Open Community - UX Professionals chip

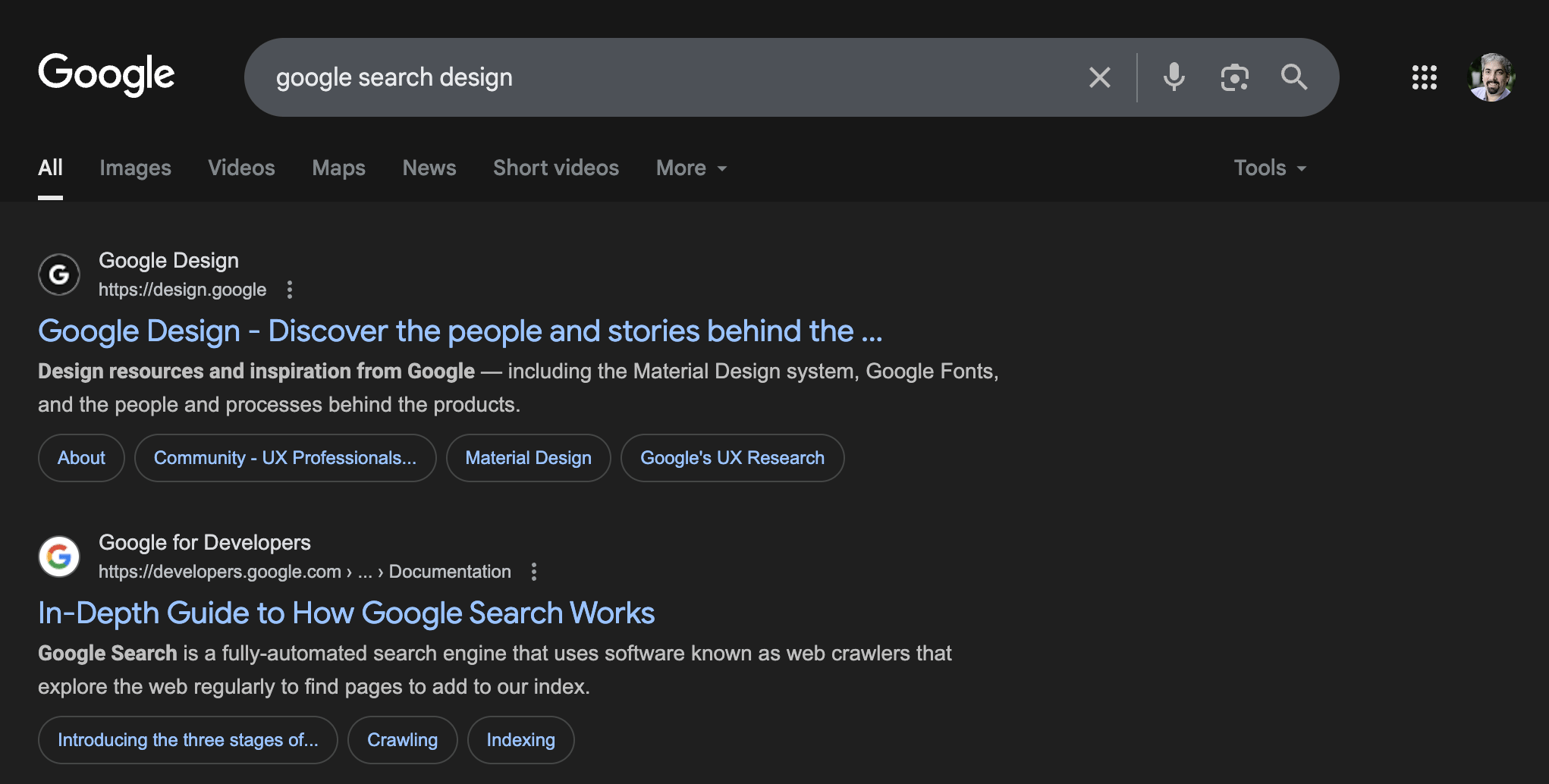tap(285, 458)
